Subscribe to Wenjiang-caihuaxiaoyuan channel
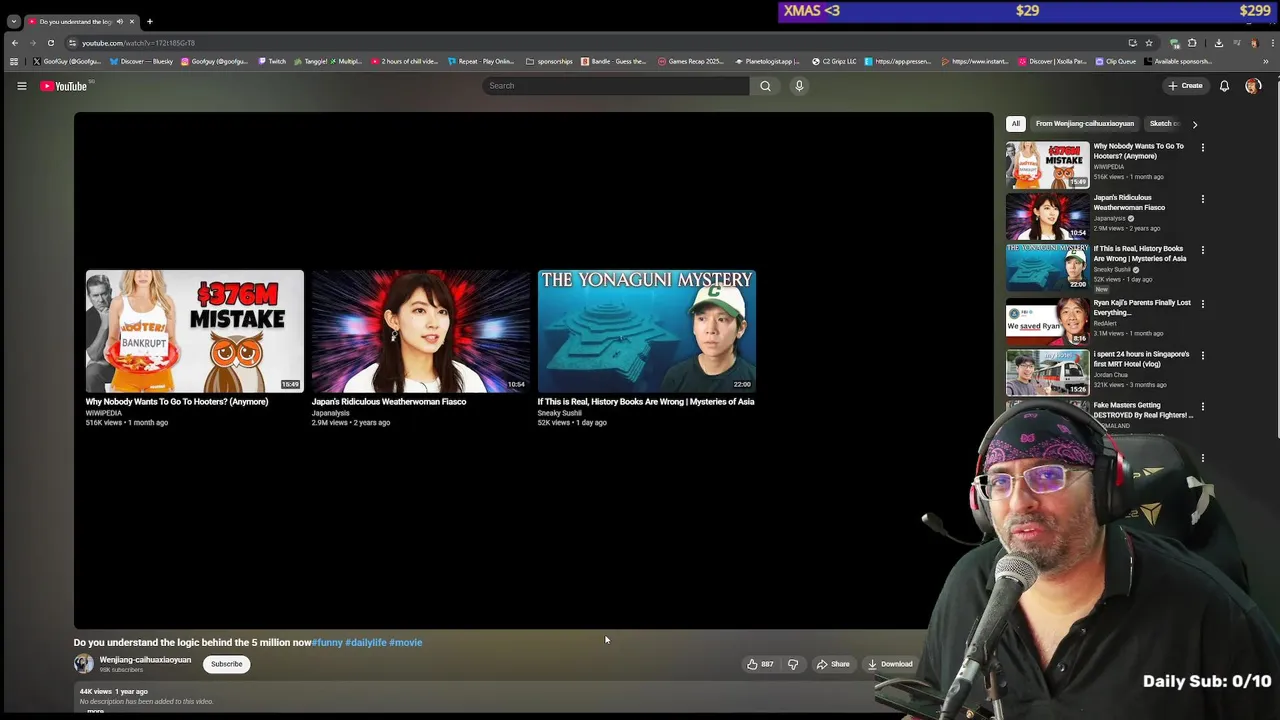The image size is (1280, 720). pyautogui.click(x=226, y=664)
